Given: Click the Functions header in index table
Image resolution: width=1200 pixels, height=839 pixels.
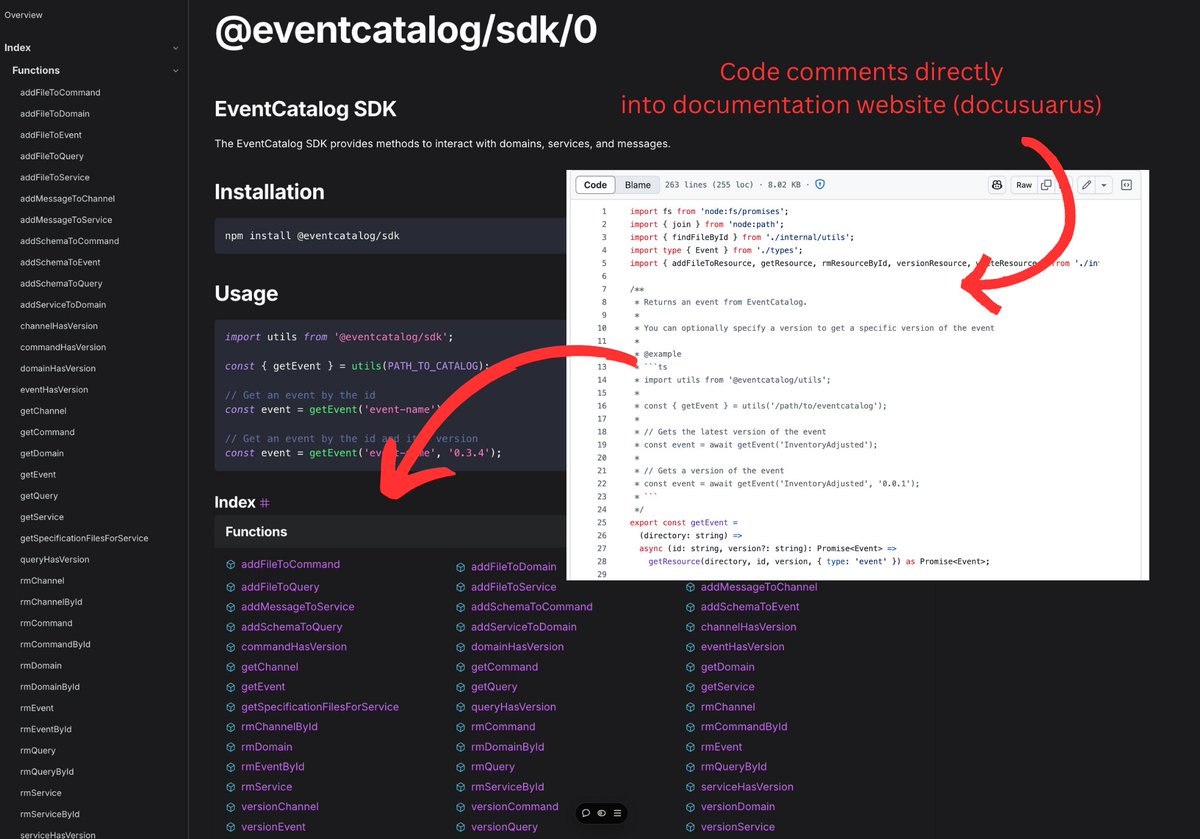Looking at the screenshot, I should pyautogui.click(x=256, y=532).
